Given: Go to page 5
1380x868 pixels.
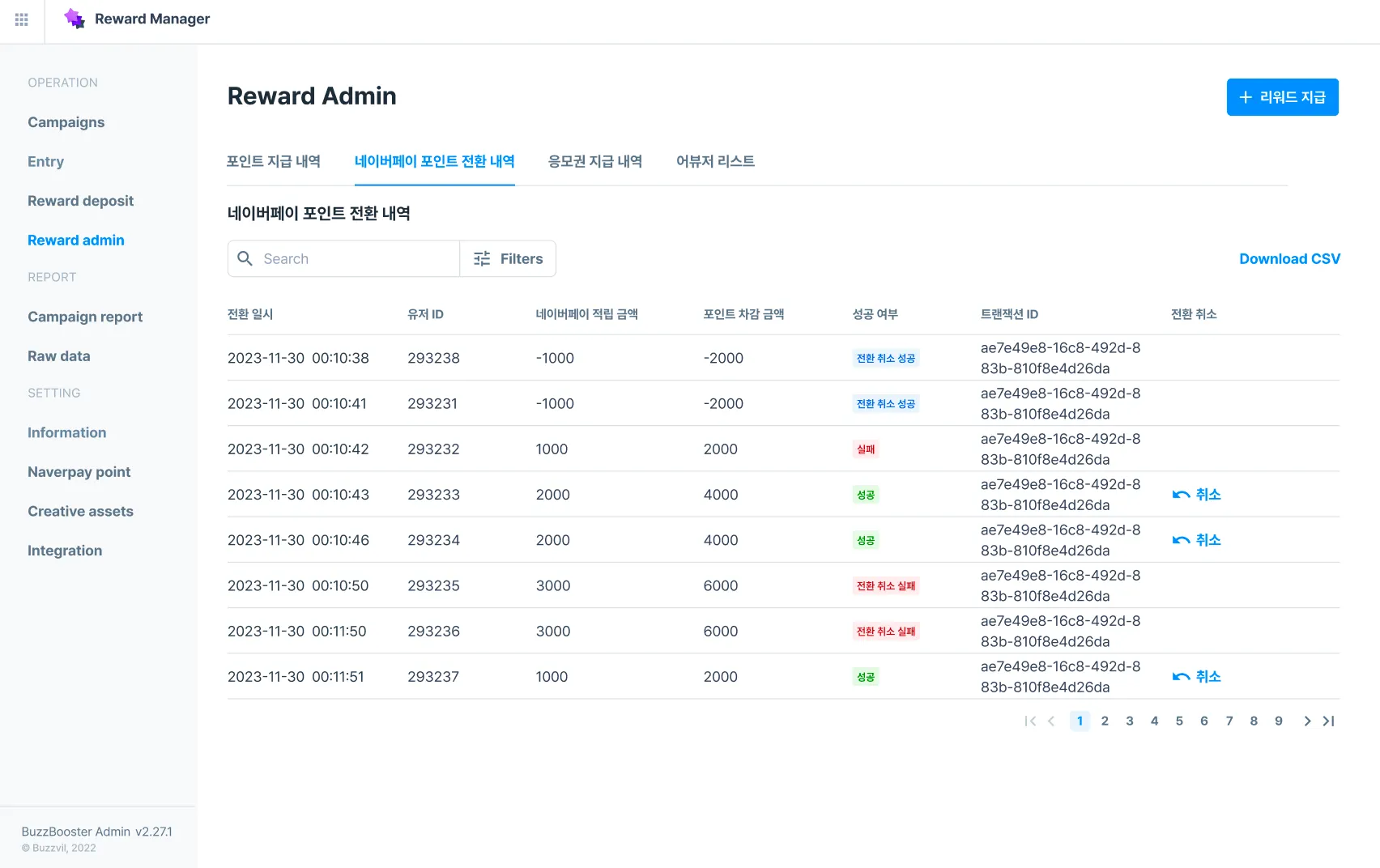Looking at the screenshot, I should click(1179, 721).
